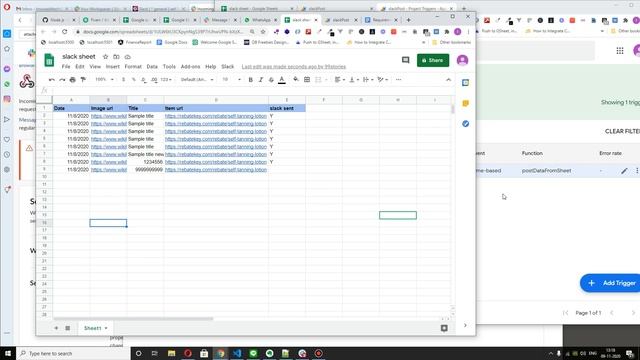This screenshot has width=640, height=360.
Task: Select the 'Sample title new' cell
Action: coord(145,154)
